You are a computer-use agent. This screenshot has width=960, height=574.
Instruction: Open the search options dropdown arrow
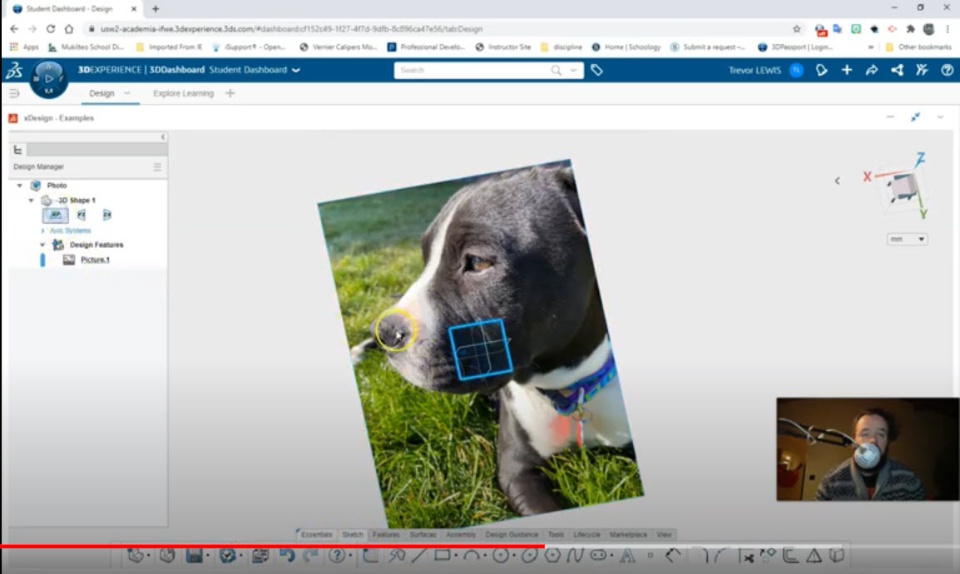point(574,70)
